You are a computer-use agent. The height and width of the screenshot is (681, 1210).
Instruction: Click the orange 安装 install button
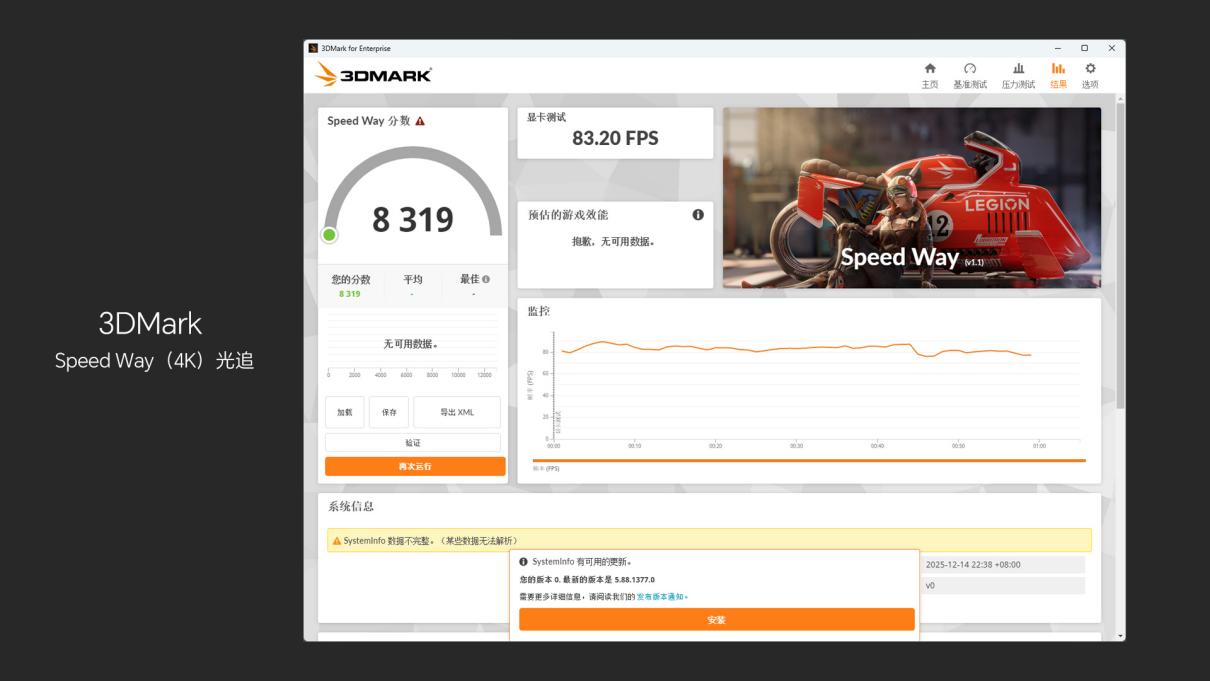tap(716, 620)
